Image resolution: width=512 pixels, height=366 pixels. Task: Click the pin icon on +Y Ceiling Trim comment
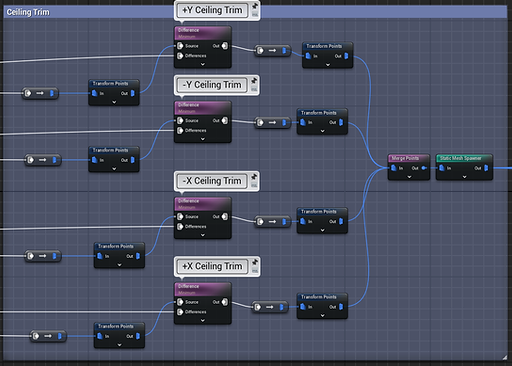click(x=255, y=6)
